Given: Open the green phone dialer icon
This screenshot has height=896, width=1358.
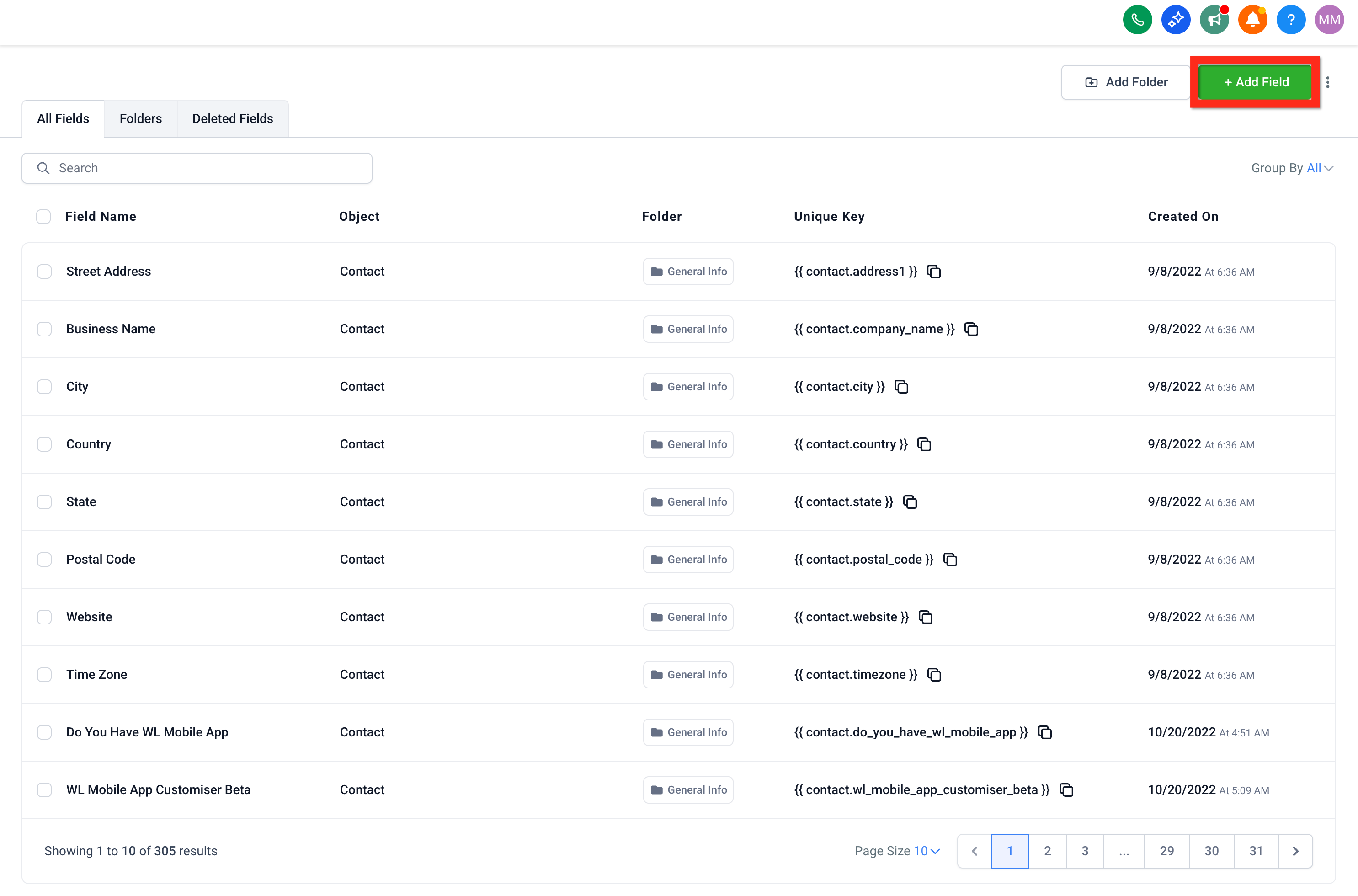Looking at the screenshot, I should (1137, 20).
